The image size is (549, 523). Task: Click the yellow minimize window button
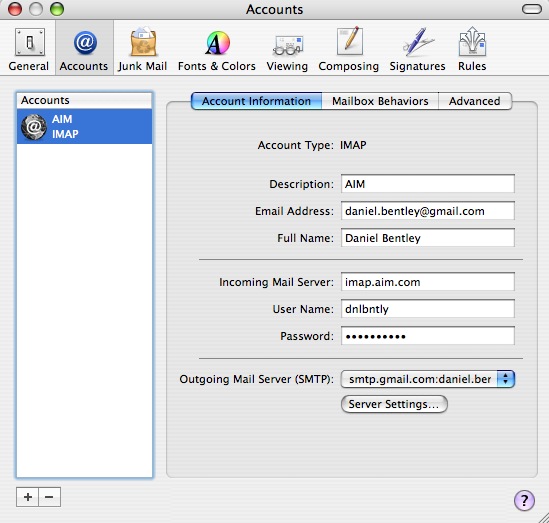tap(36, 9)
